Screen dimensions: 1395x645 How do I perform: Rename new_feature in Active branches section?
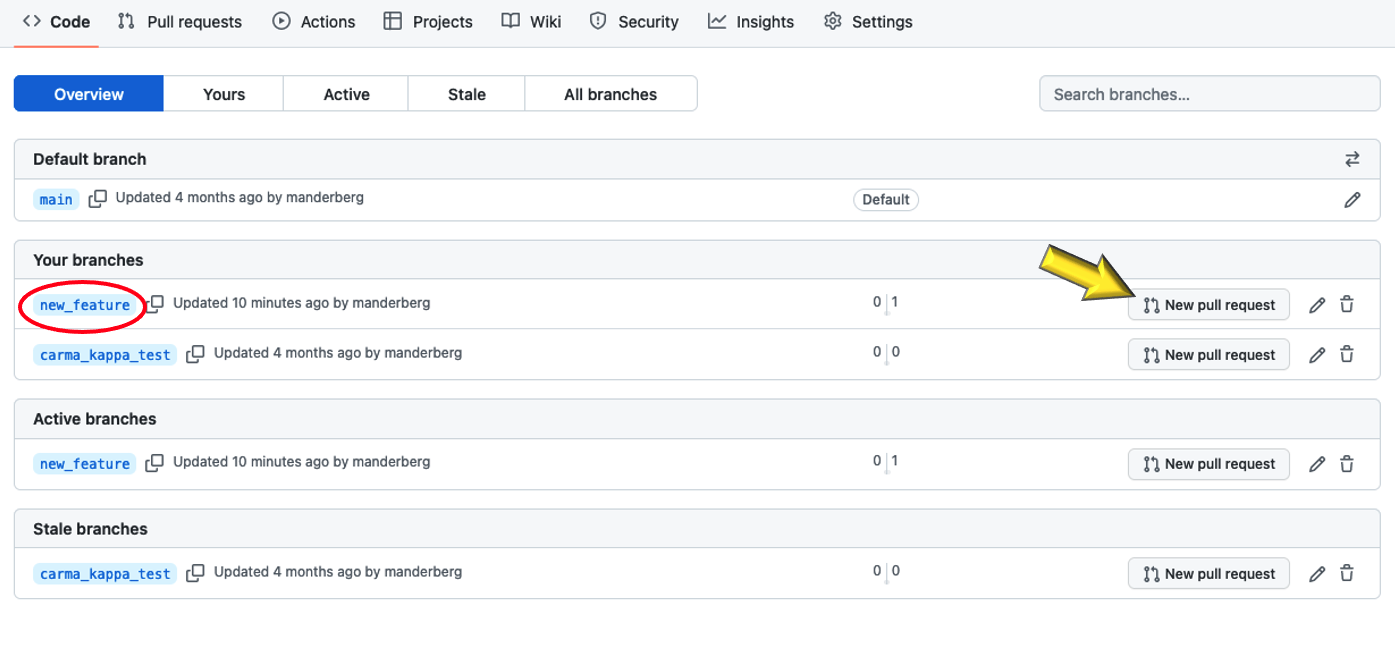[1317, 464]
